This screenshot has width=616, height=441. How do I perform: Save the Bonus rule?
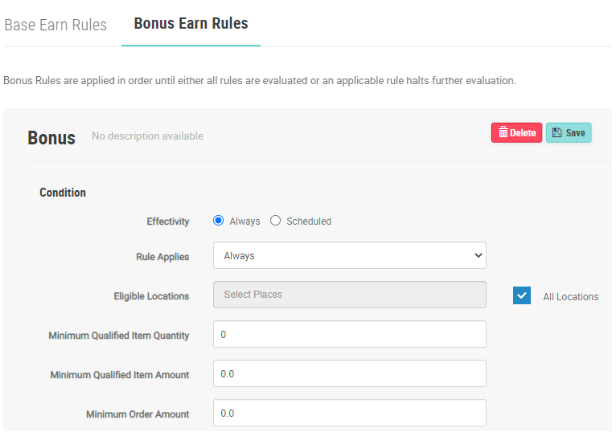569,133
